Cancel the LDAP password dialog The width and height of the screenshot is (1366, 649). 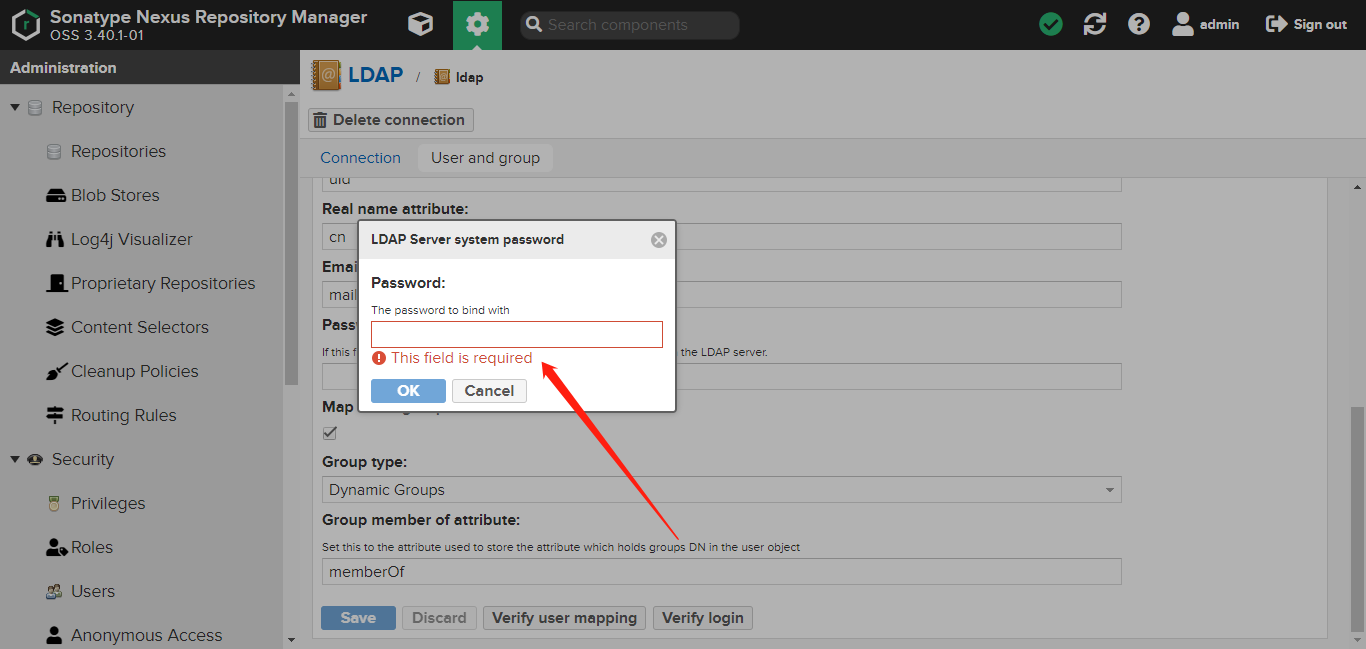coord(489,391)
